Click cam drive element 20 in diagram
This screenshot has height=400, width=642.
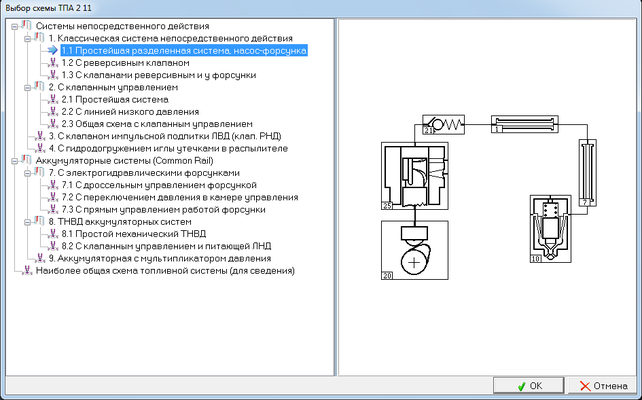415,251
